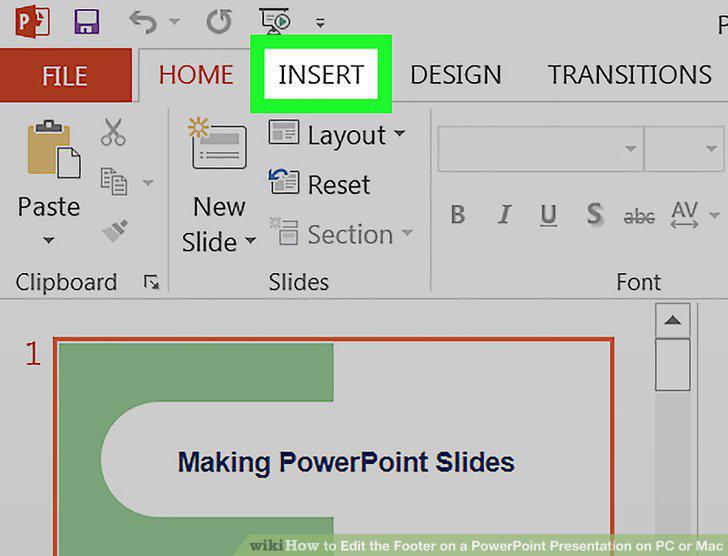Image resolution: width=728 pixels, height=556 pixels.
Task: Click the Layout icon in Slides group
Action: [x=284, y=133]
